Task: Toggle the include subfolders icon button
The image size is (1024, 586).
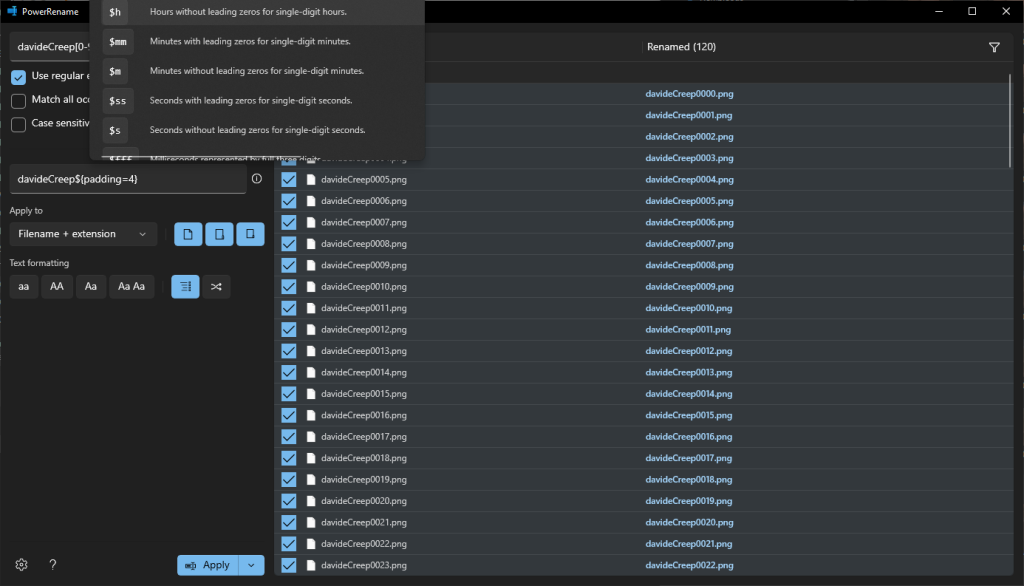Action: (250, 234)
